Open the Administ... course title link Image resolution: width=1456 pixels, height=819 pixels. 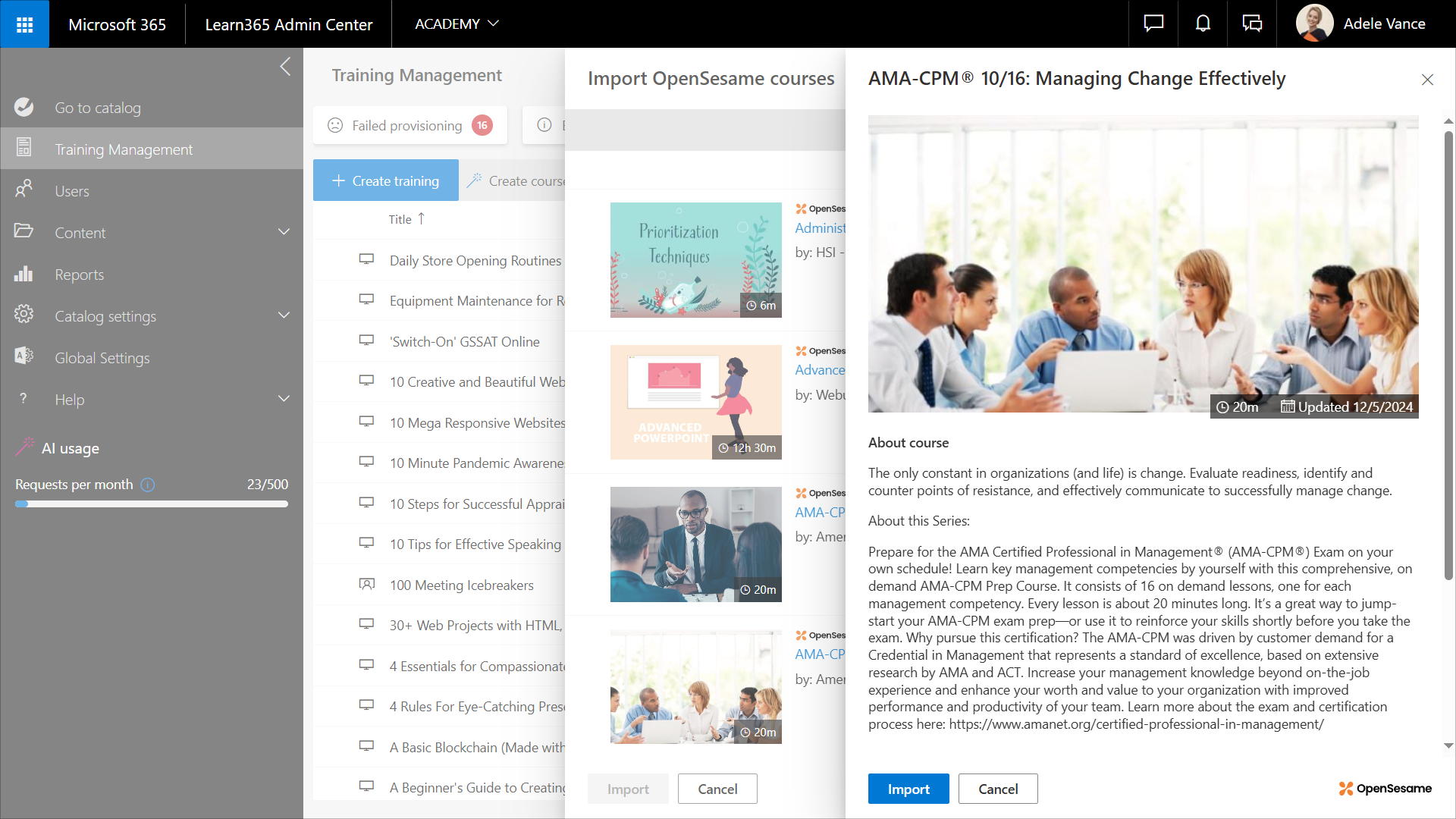tap(820, 227)
